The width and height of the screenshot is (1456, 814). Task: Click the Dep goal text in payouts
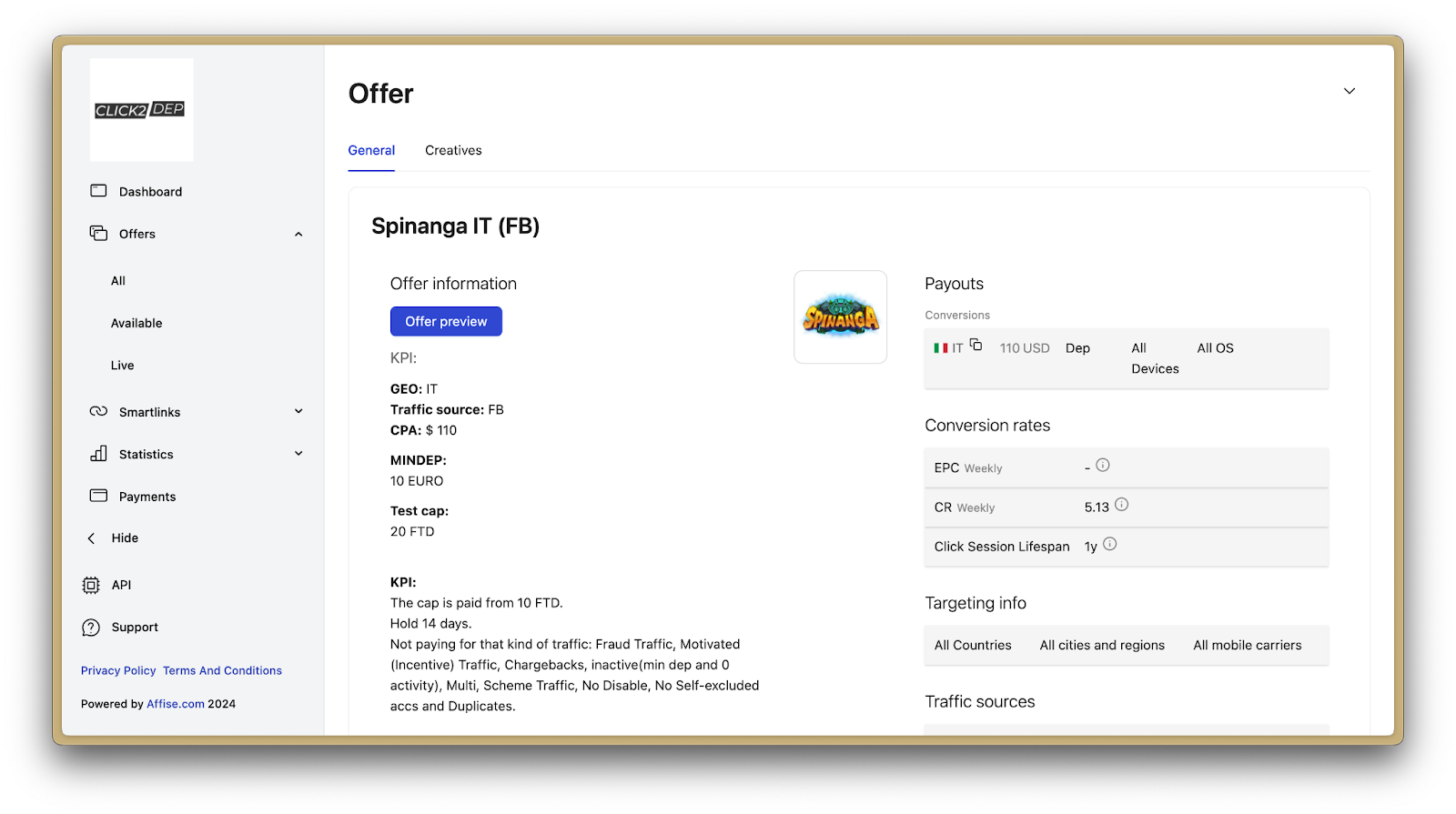point(1077,348)
